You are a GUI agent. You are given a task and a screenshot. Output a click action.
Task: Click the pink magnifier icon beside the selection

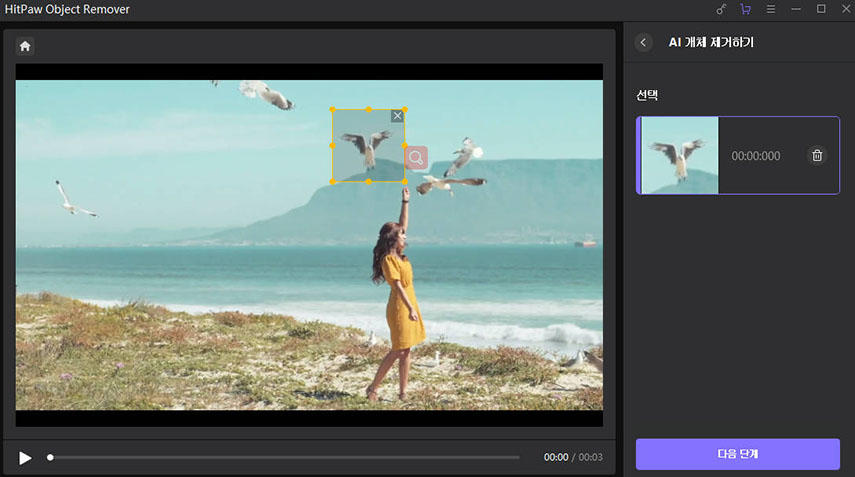tap(416, 158)
